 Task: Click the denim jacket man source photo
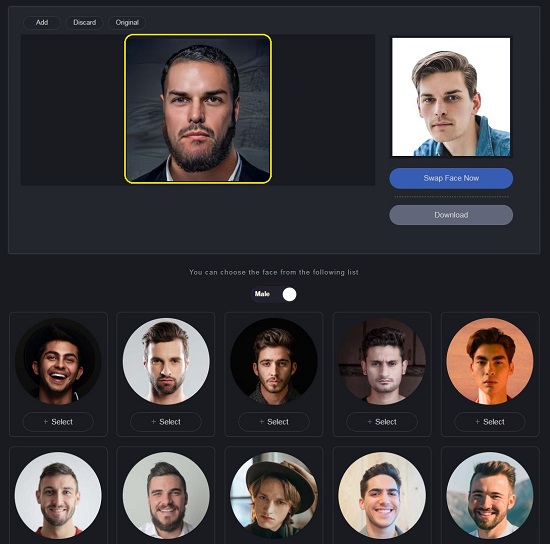451,97
